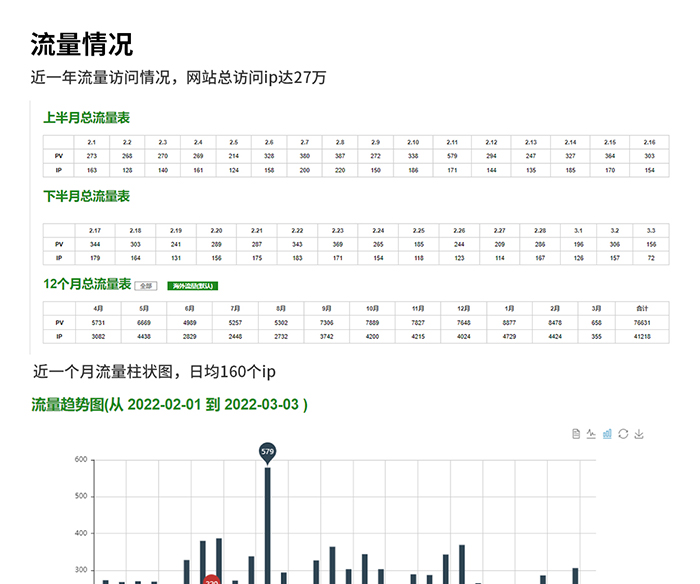
Task: Switch the chart to bar type
Action: 607,434
